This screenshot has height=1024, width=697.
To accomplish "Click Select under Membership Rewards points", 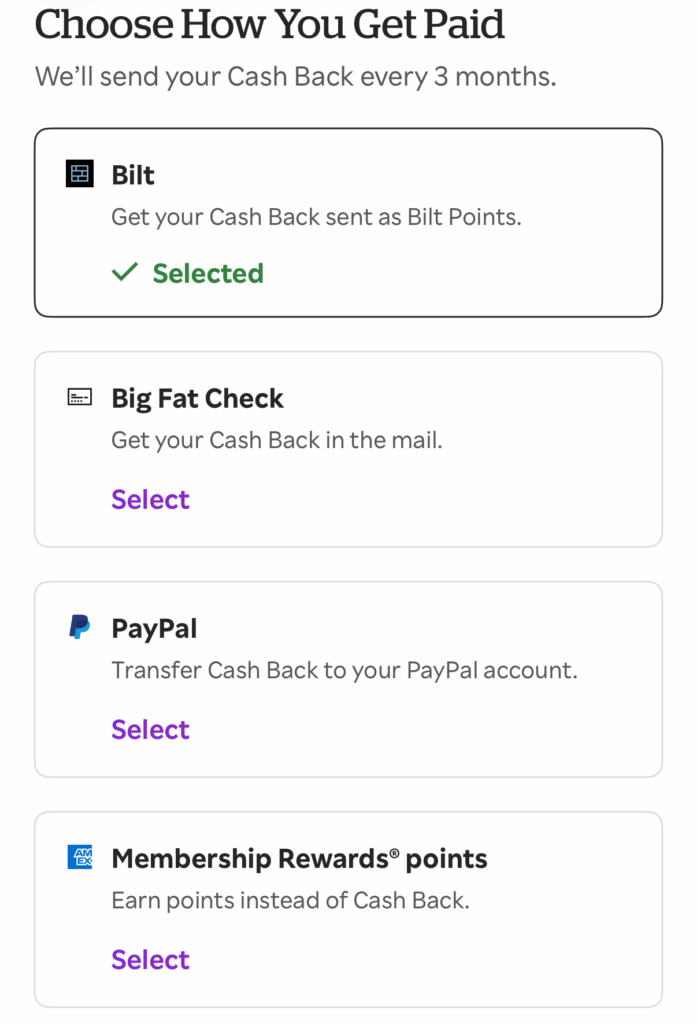I will (150, 959).
